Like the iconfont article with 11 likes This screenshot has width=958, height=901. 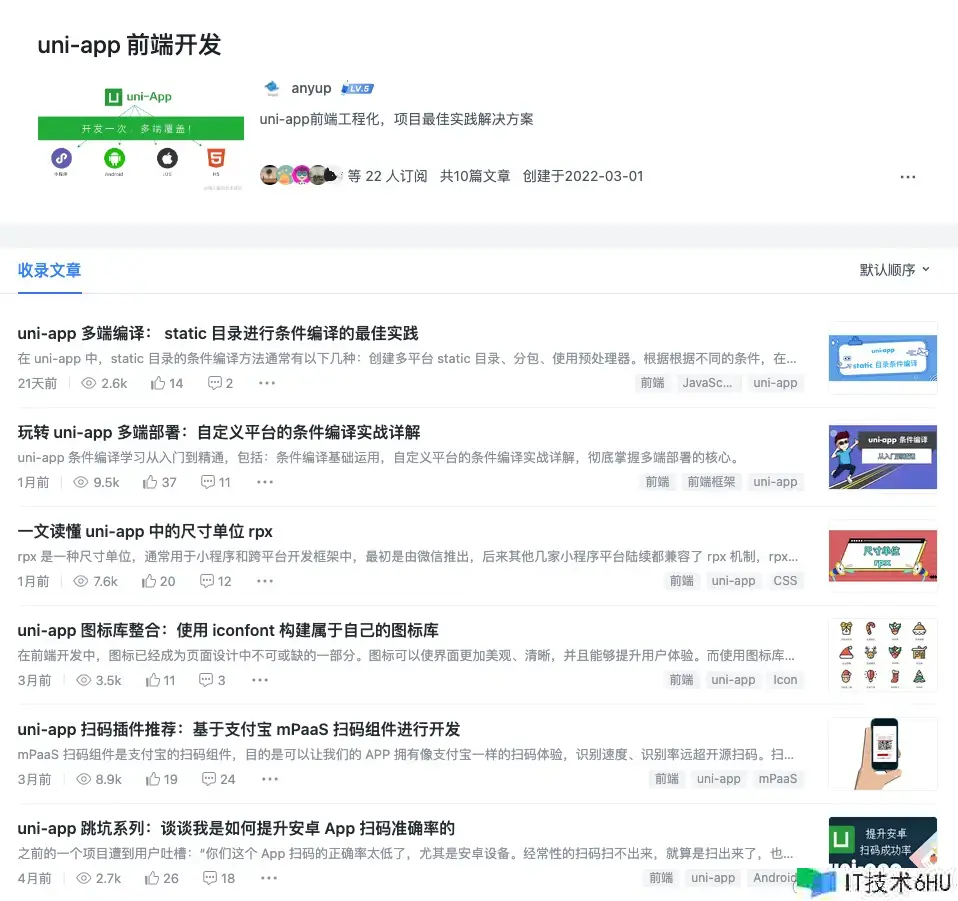tap(161, 680)
